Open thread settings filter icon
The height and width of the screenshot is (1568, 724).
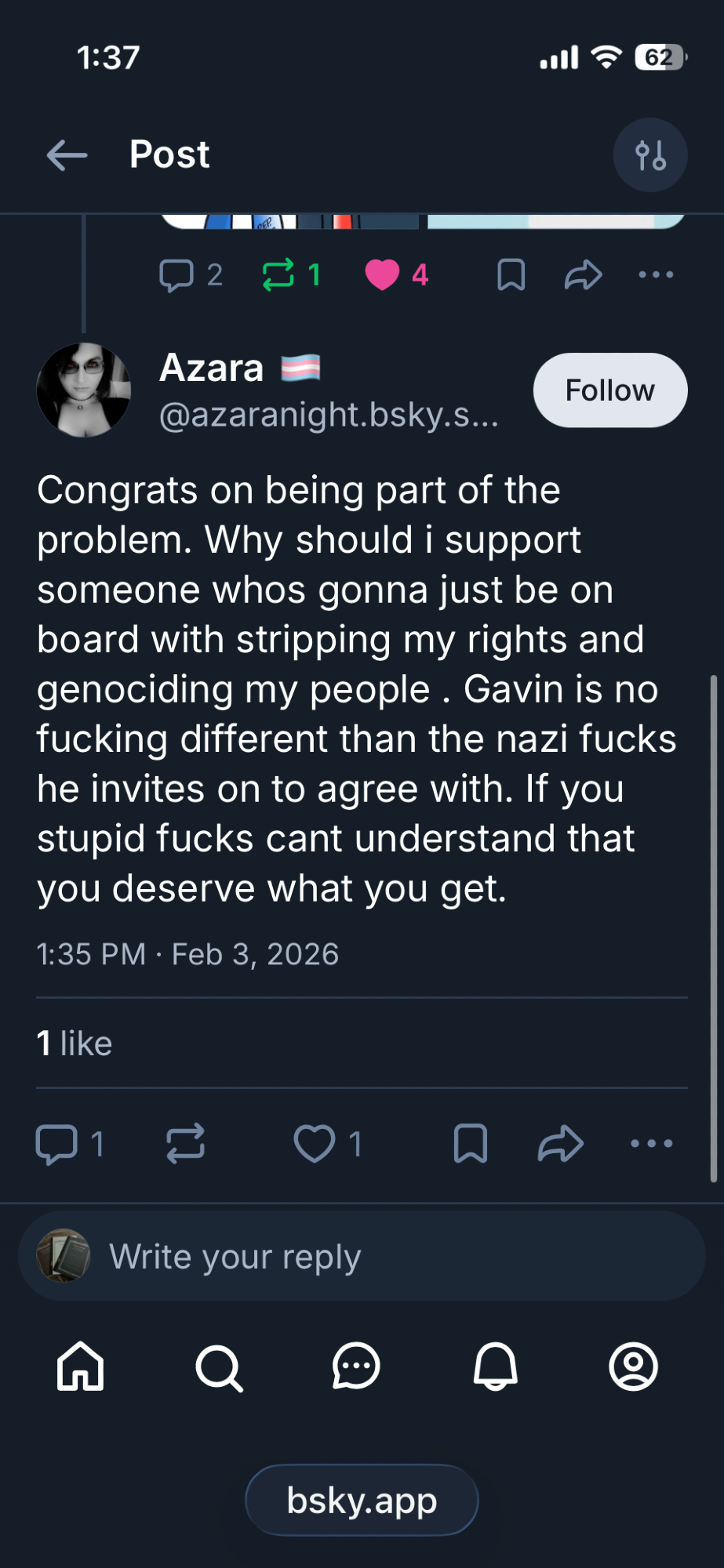[650, 155]
